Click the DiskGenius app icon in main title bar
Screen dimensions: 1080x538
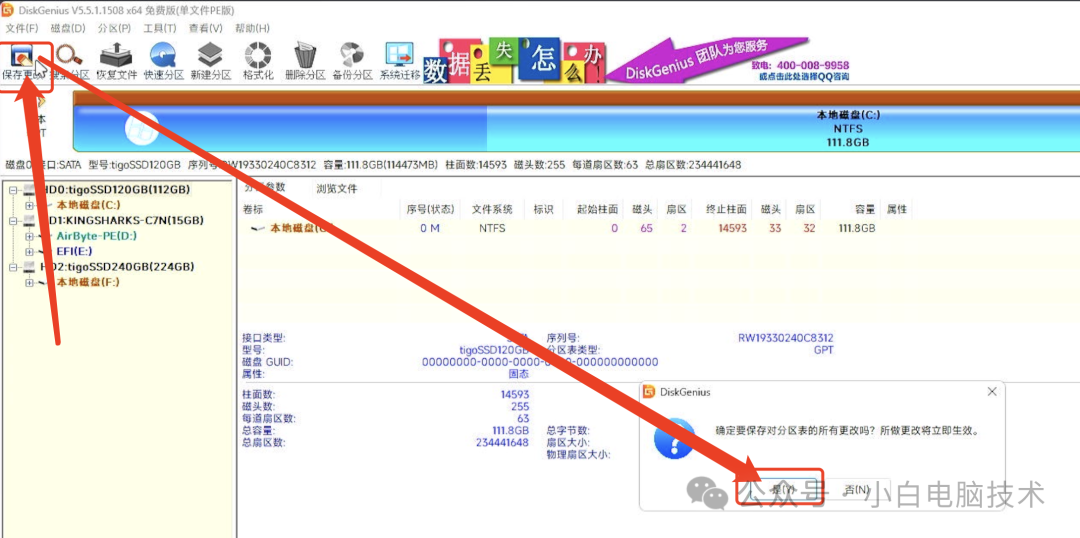click(x=8, y=10)
